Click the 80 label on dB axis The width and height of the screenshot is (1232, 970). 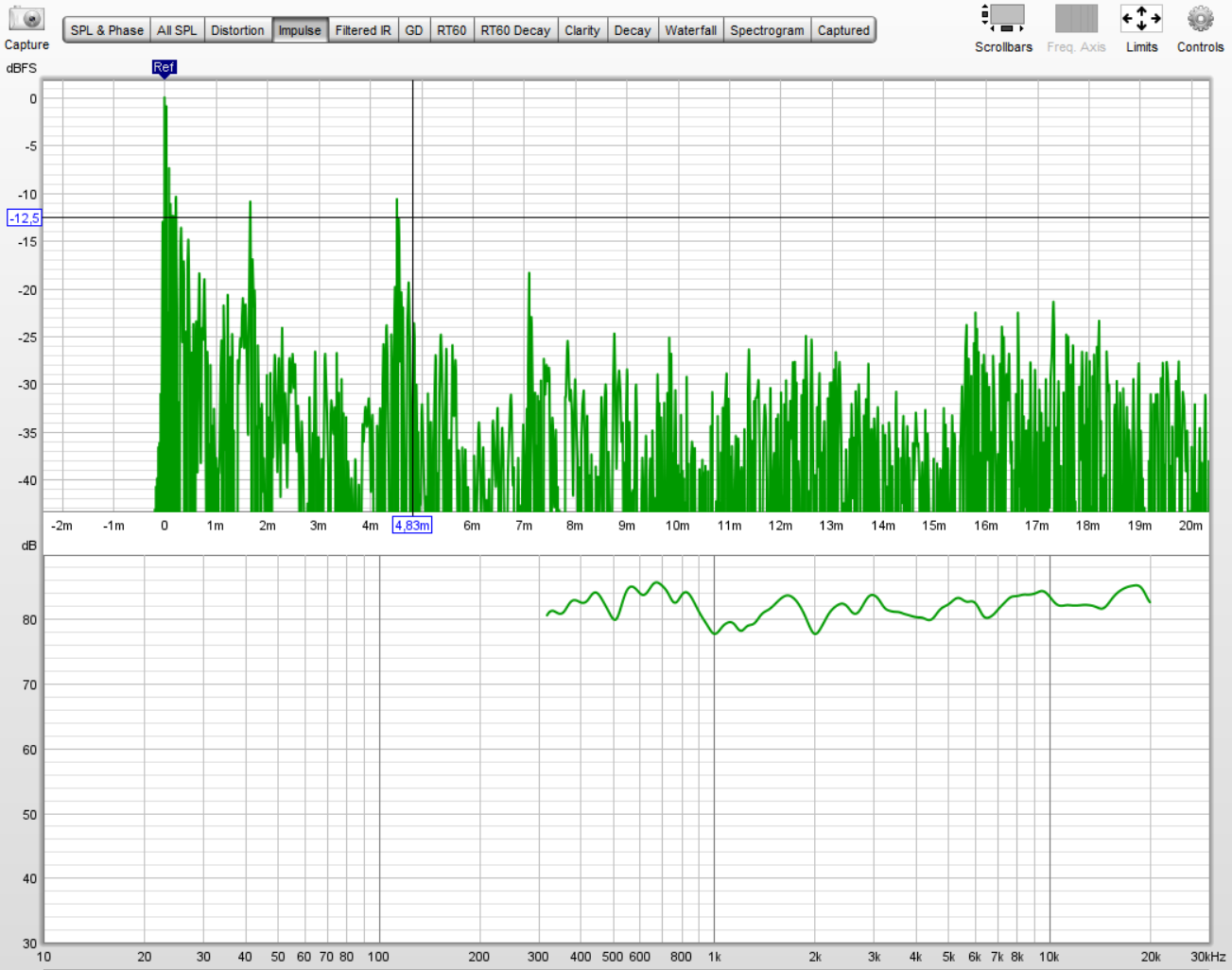[x=30, y=620]
